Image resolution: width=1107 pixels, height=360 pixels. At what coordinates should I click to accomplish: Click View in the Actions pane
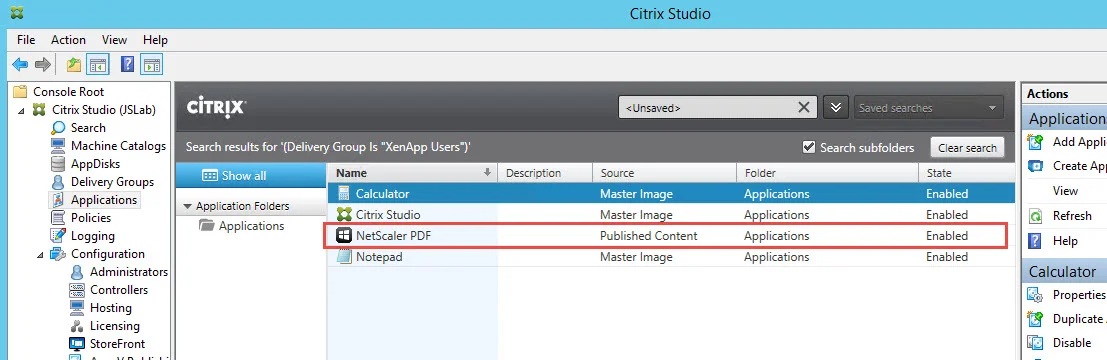click(1065, 191)
